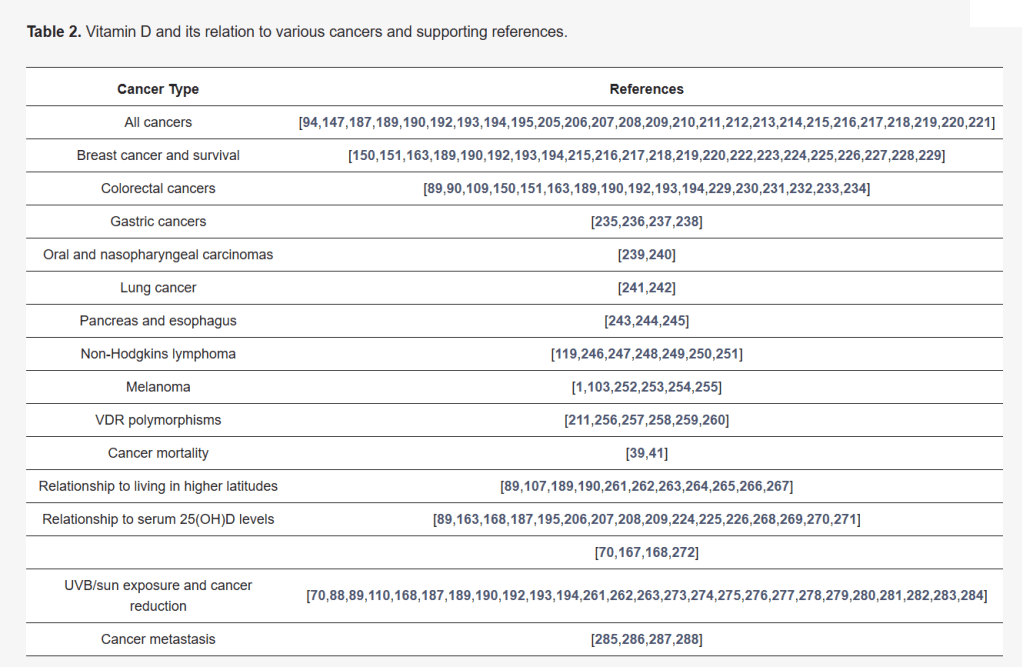Viewport: 1023px width, 667px height.
Task: Click reference 255 in Melanoma row
Action: (707, 387)
